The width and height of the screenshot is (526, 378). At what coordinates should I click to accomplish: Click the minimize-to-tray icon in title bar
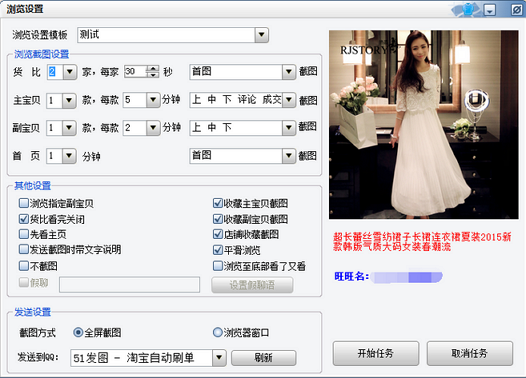coord(489,10)
